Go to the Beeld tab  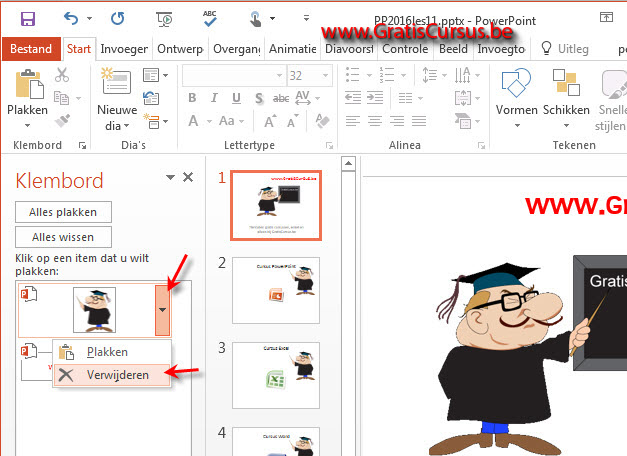(x=453, y=49)
